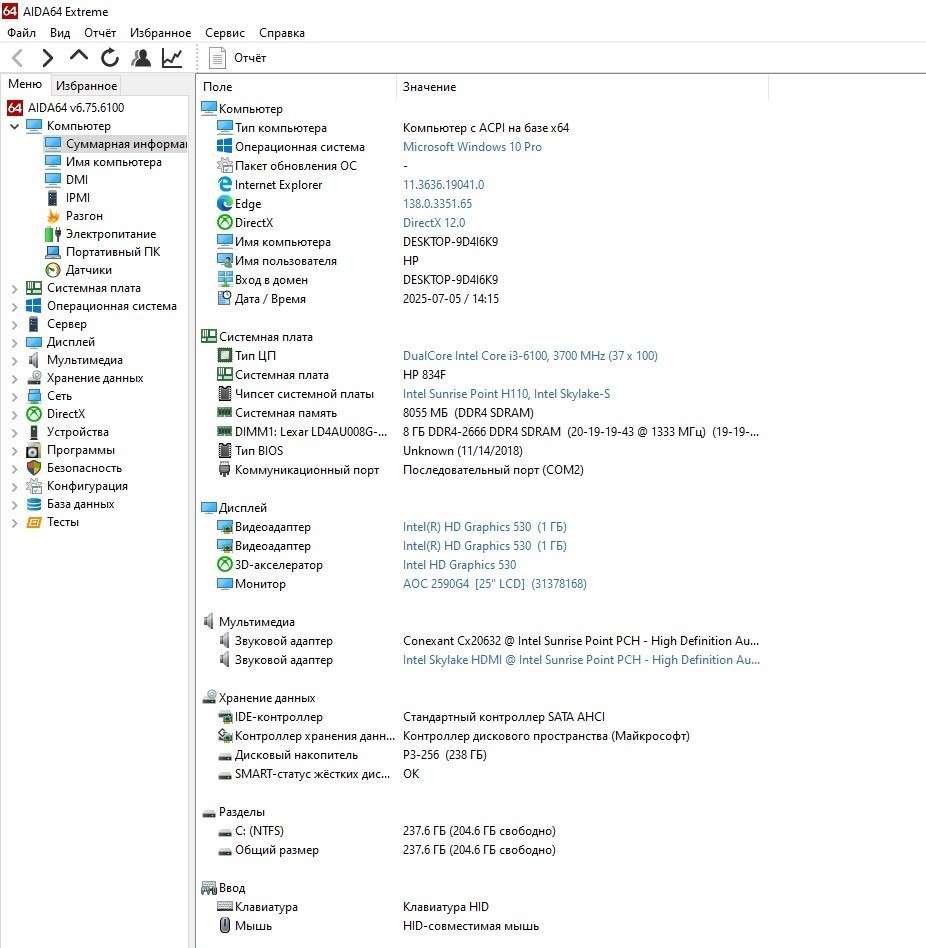Expand the Хранение данных tree node

(x=15, y=379)
